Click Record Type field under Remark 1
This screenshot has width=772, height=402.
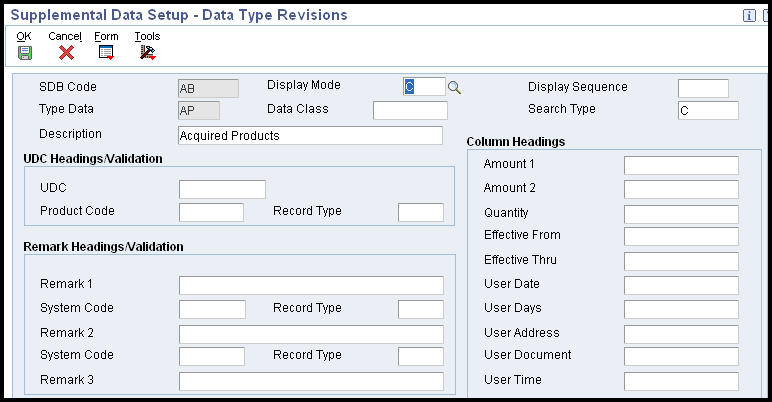[420, 309]
